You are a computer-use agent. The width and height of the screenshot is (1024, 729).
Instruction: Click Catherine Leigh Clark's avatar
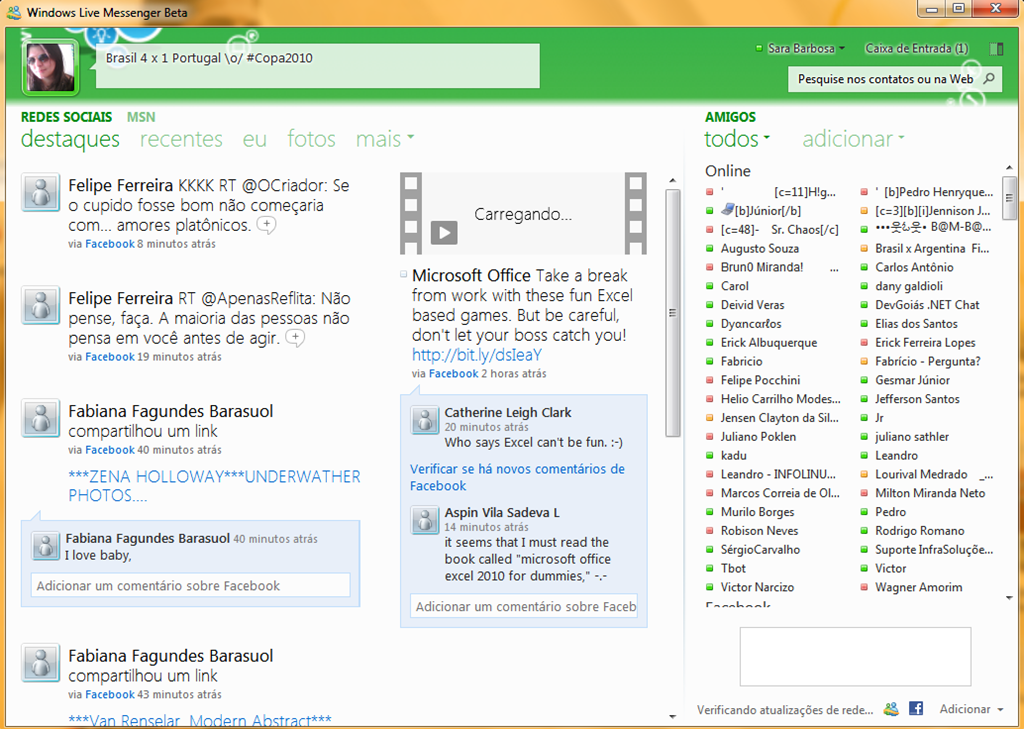426,421
